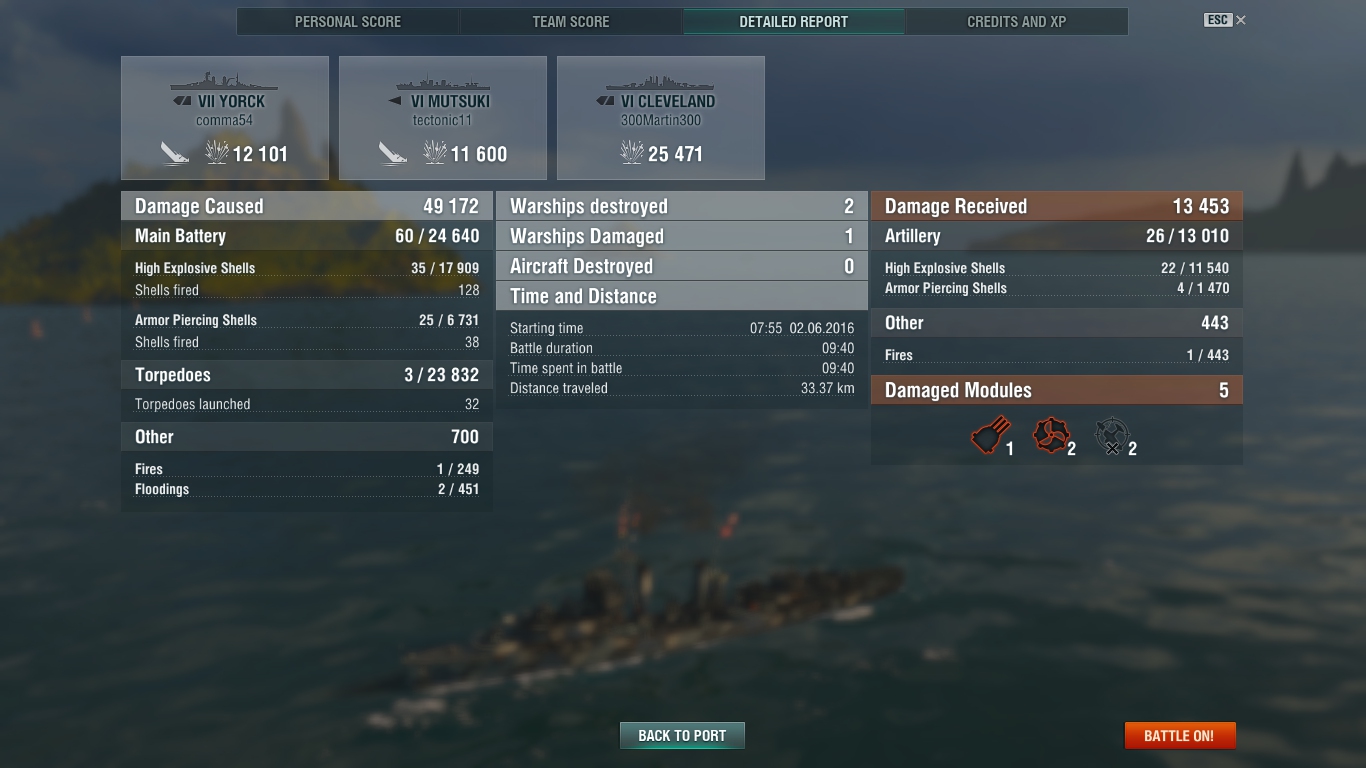1366x768 pixels.
Task: Click the Yorck sunk-ship icon
Action: pos(175,153)
